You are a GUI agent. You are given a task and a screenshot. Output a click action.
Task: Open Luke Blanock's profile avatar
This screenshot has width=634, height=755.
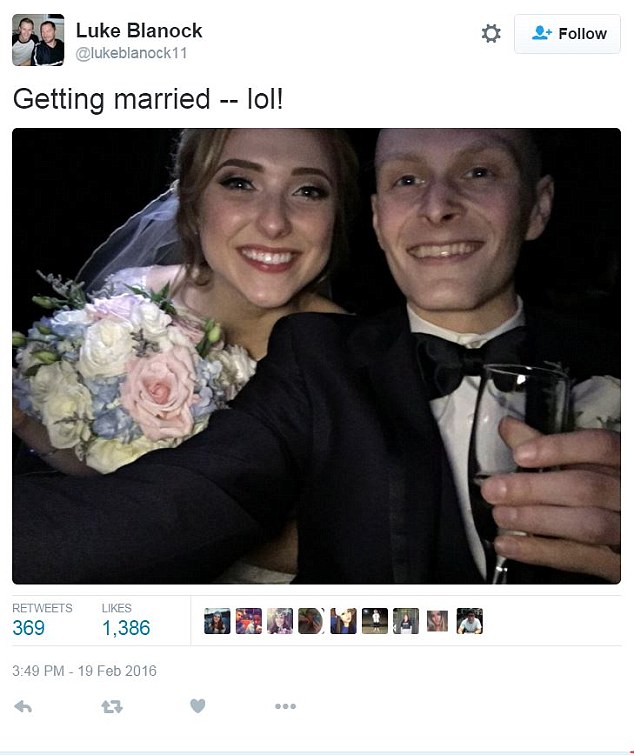click(x=38, y=40)
